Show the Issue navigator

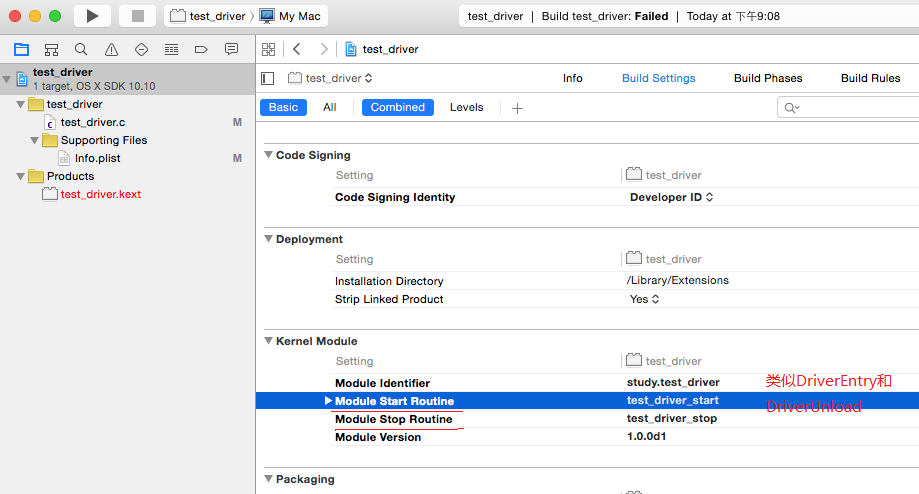pyautogui.click(x=111, y=49)
